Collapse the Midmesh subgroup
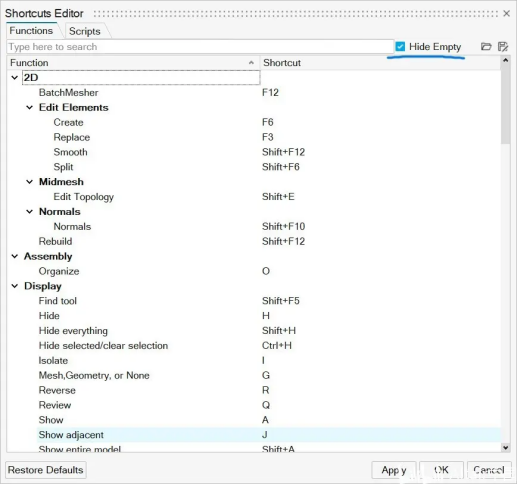Viewport: 517px width, 485px height. coord(30,182)
